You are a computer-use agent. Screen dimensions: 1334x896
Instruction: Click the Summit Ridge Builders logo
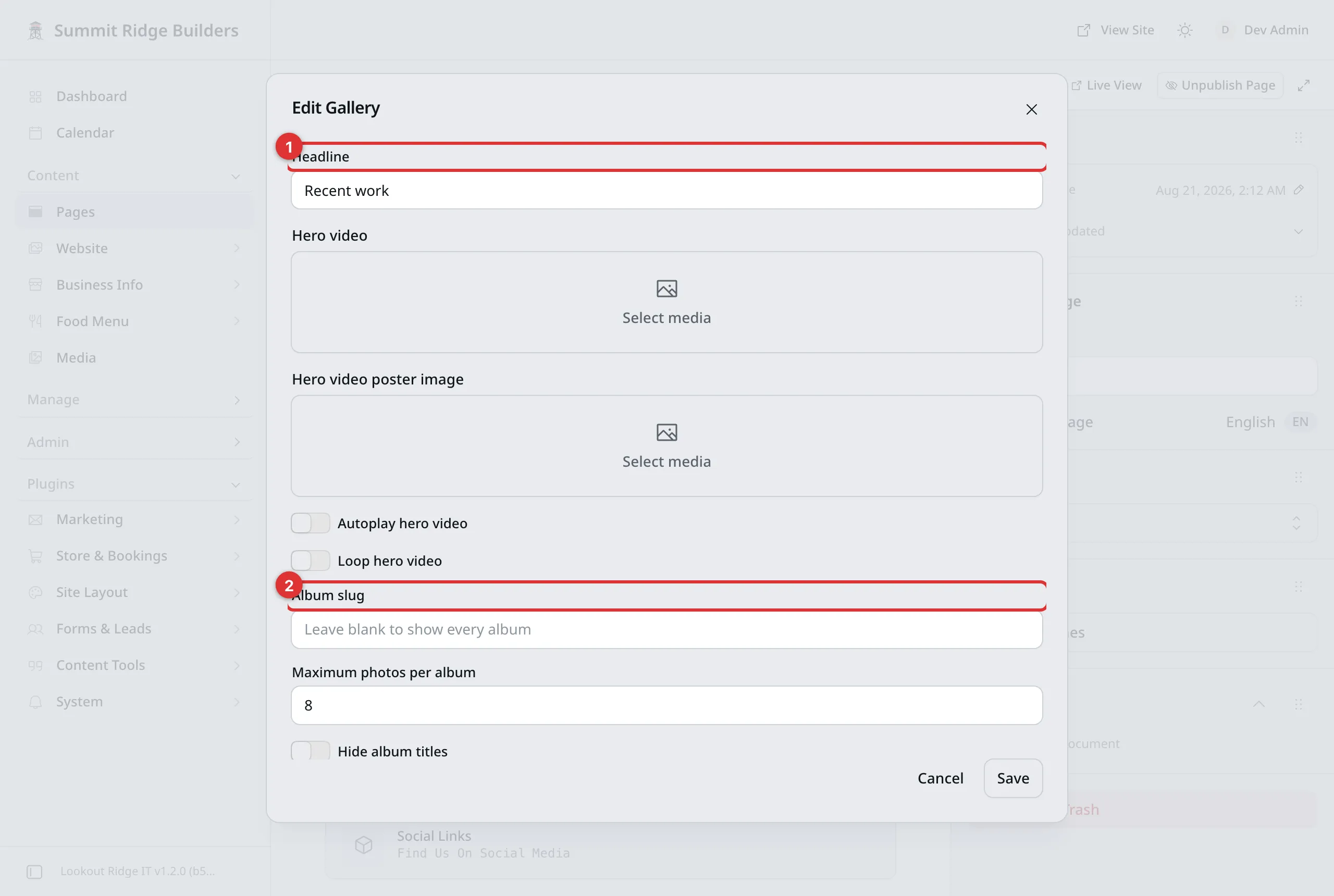[35, 30]
